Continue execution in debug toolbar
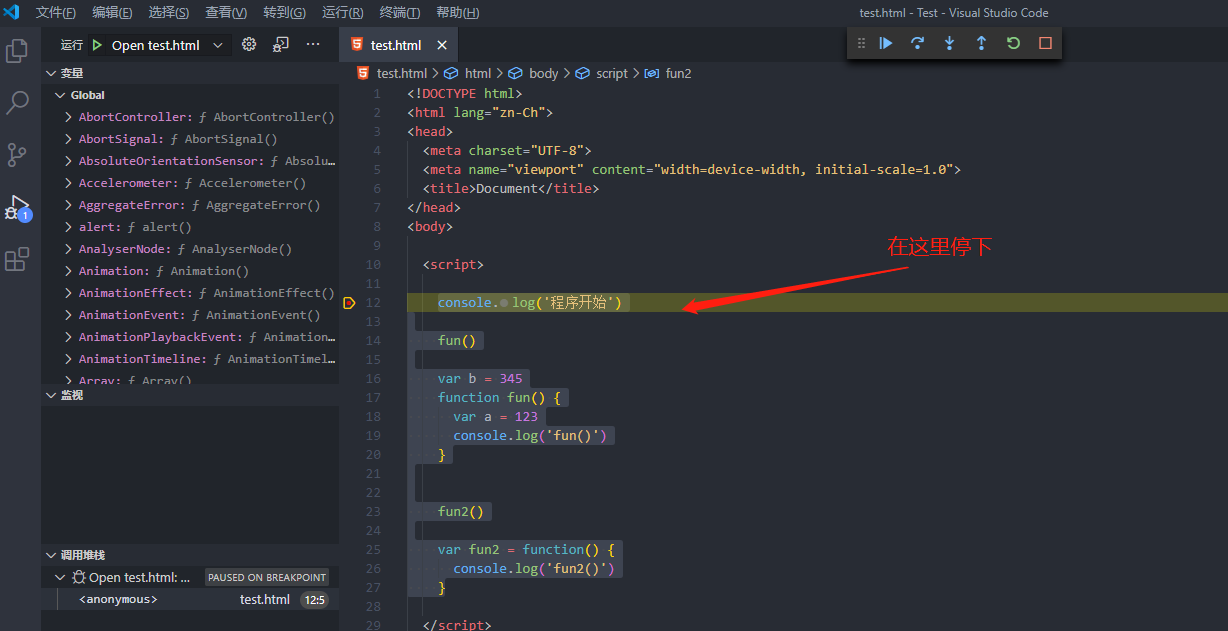The height and width of the screenshot is (631, 1228). point(886,43)
